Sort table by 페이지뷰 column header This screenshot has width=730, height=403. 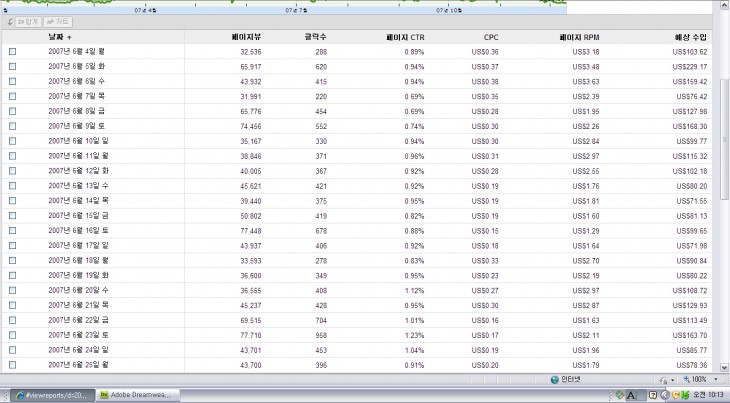pyautogui.click(x=246, y=37)
